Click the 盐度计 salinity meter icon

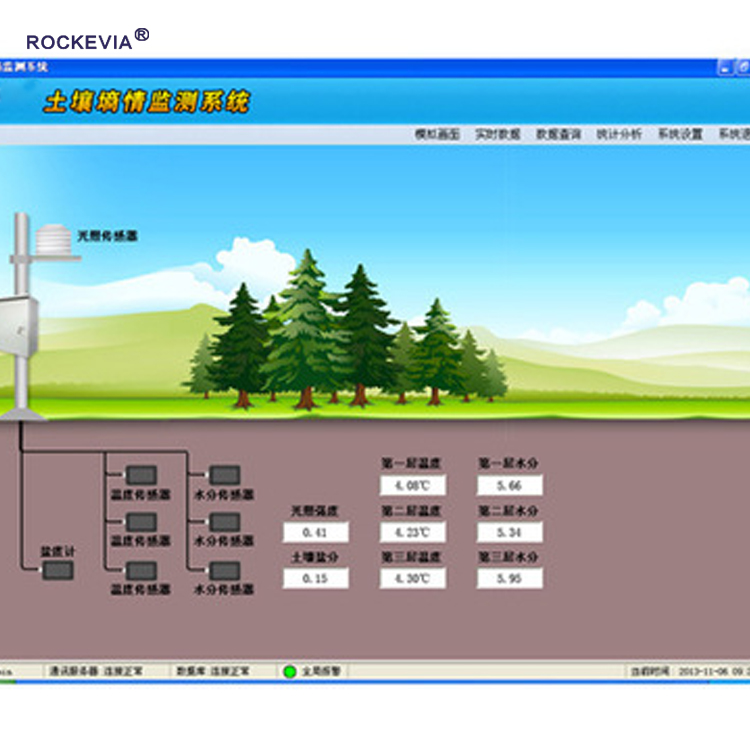click(x=59, y=570)
